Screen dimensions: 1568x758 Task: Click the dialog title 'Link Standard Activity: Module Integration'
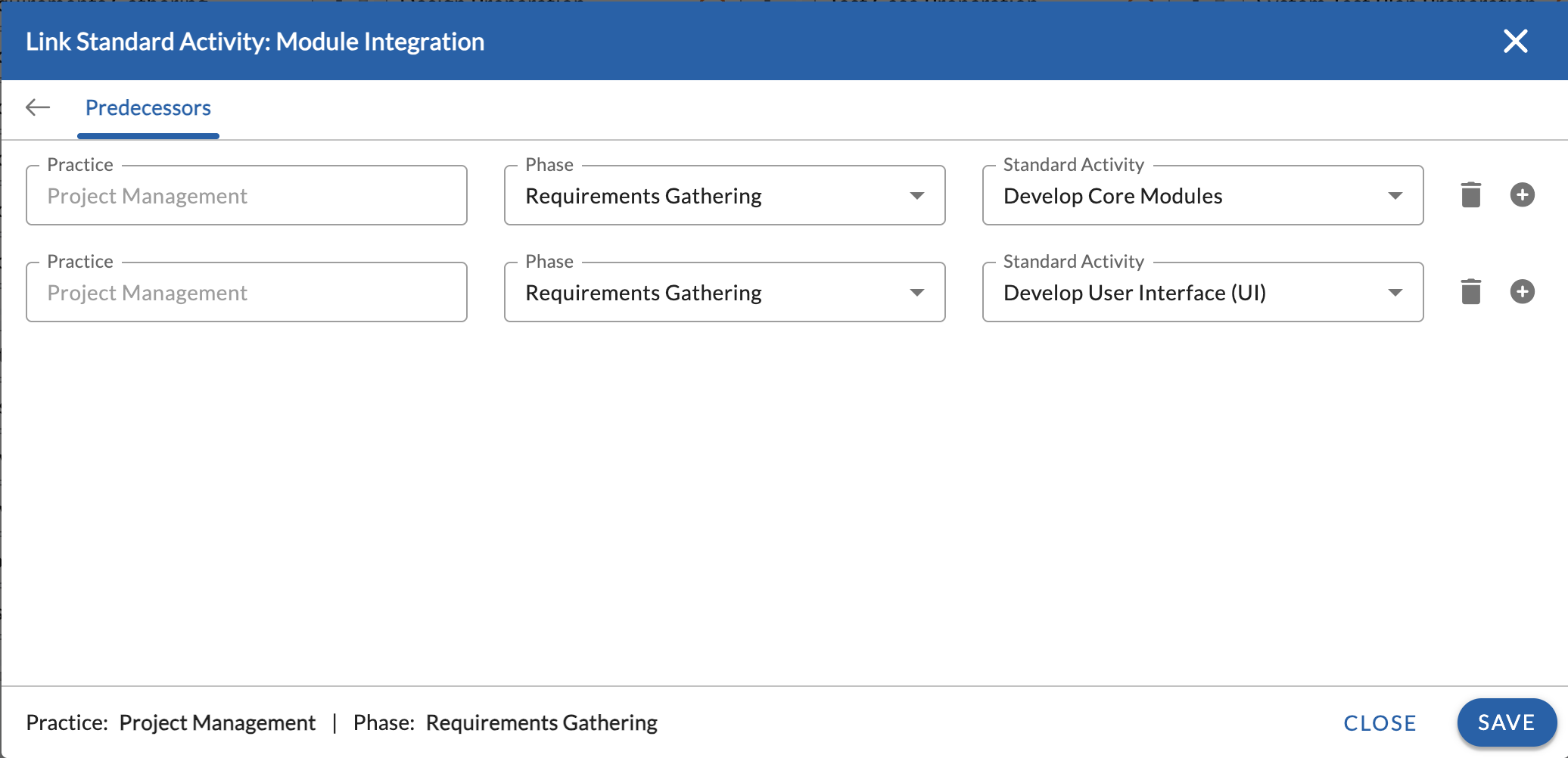(255, 42)
